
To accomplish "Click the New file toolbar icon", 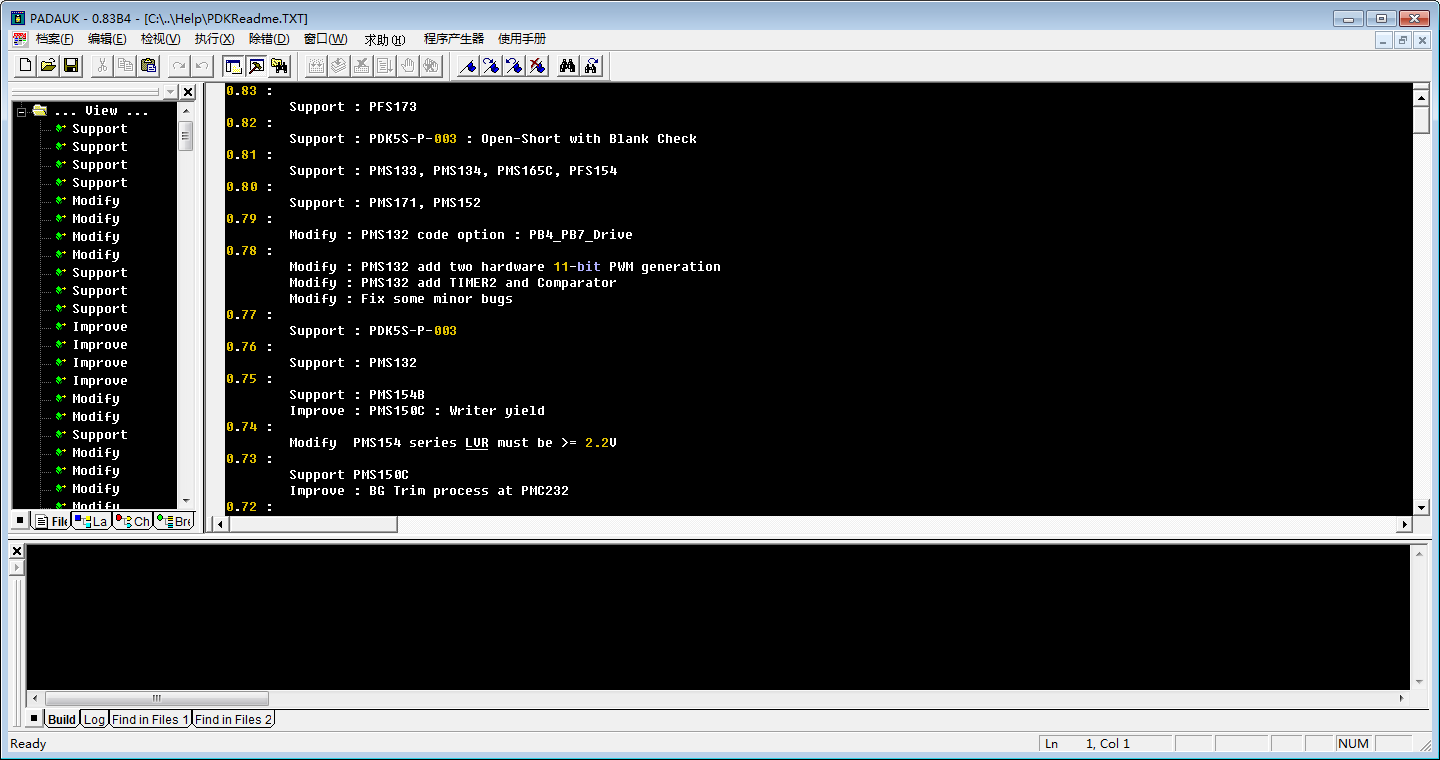I will pyautogui.click(x=25, y=65).
